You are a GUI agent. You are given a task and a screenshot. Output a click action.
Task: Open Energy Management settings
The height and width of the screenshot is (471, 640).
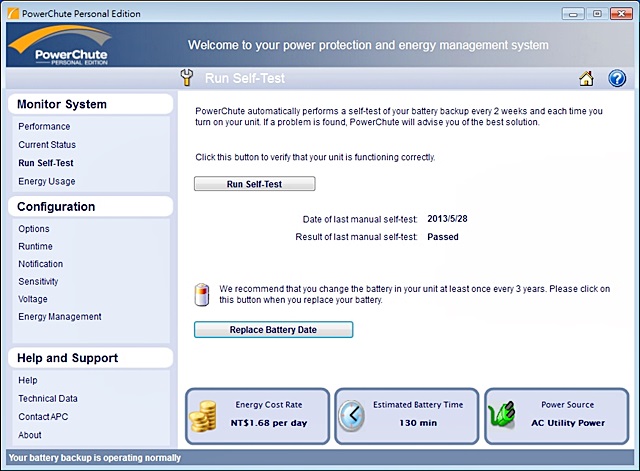click(60, 317)
